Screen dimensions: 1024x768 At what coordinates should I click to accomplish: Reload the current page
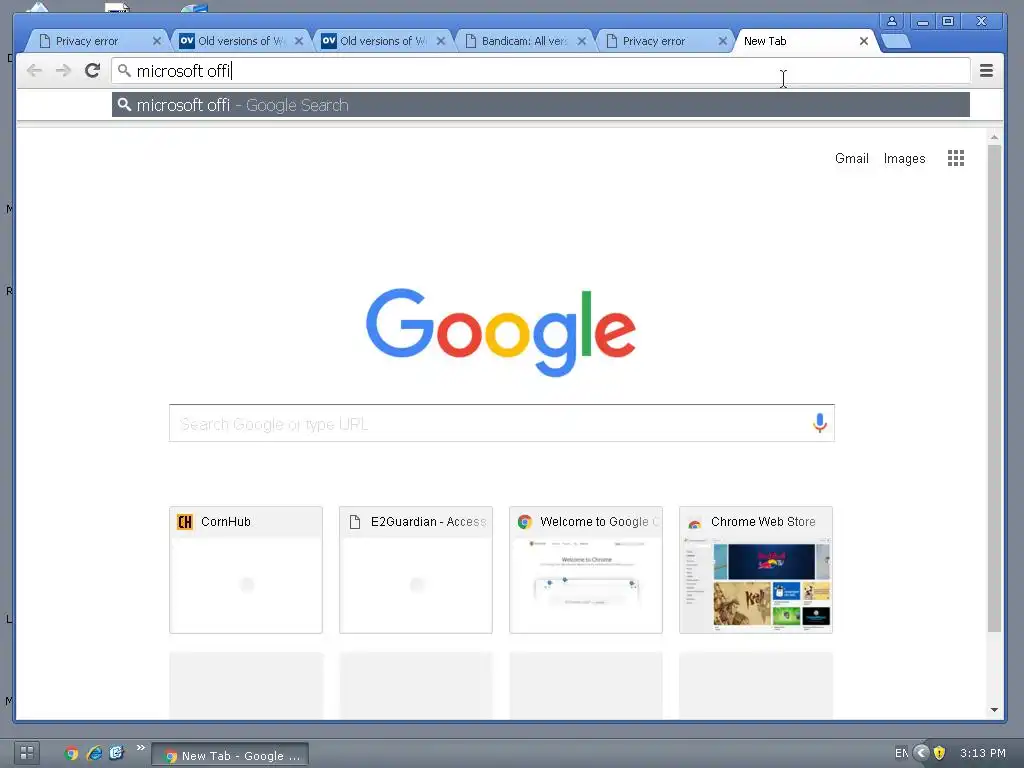click(x=93, y=71)
